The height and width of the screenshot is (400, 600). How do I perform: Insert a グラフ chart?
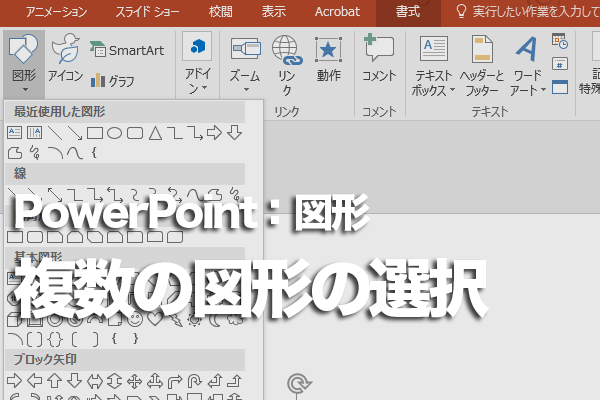[x=112, y=81]
